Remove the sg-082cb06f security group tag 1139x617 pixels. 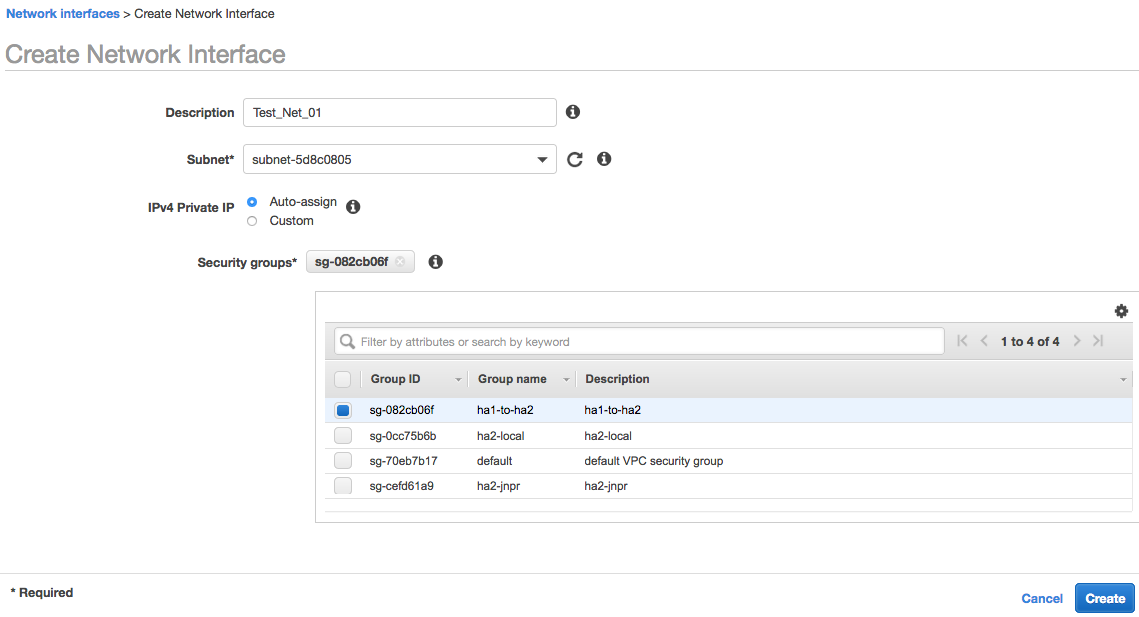pos(400,262)
